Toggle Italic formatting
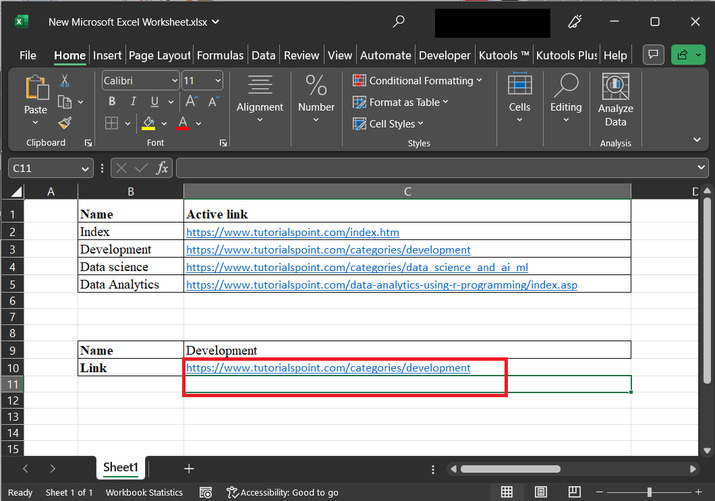This screenshot has height=501, width=715. 134,102
